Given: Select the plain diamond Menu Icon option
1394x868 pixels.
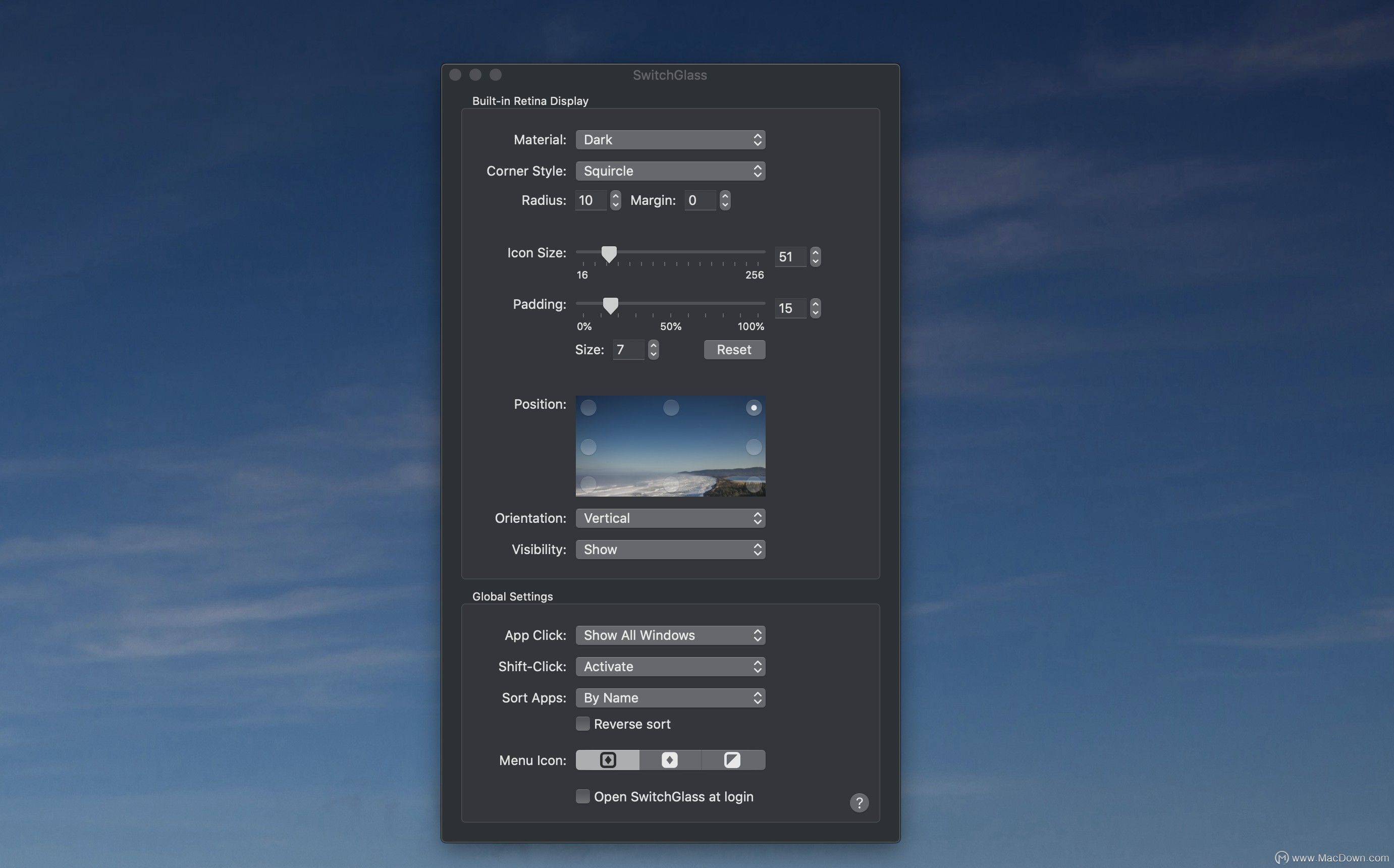Looking at the screenshot, I should pos(669,760).
